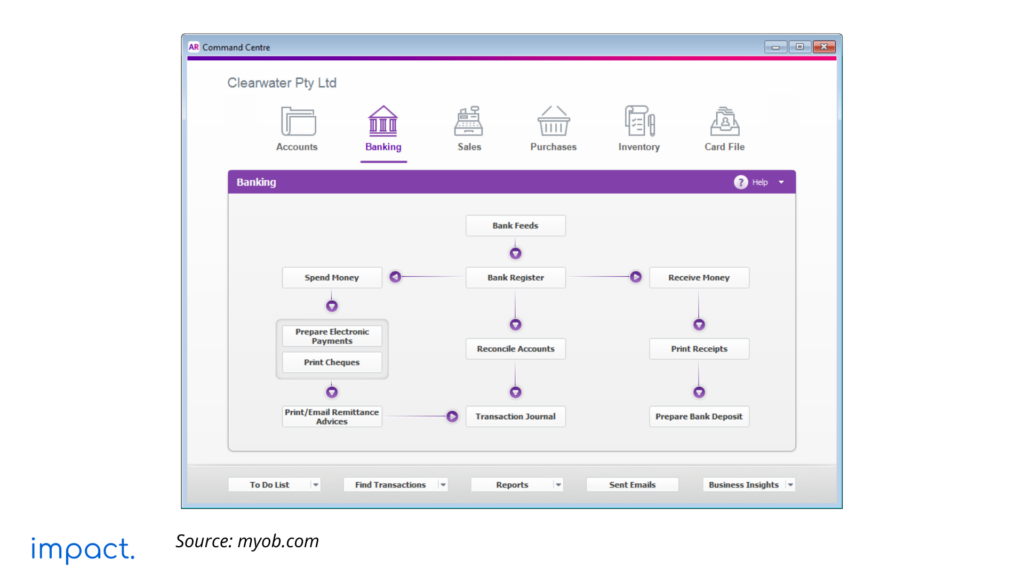Expand the Business Insights dropdown arrow
This screenshot has height=576, width=1024.
790,485
